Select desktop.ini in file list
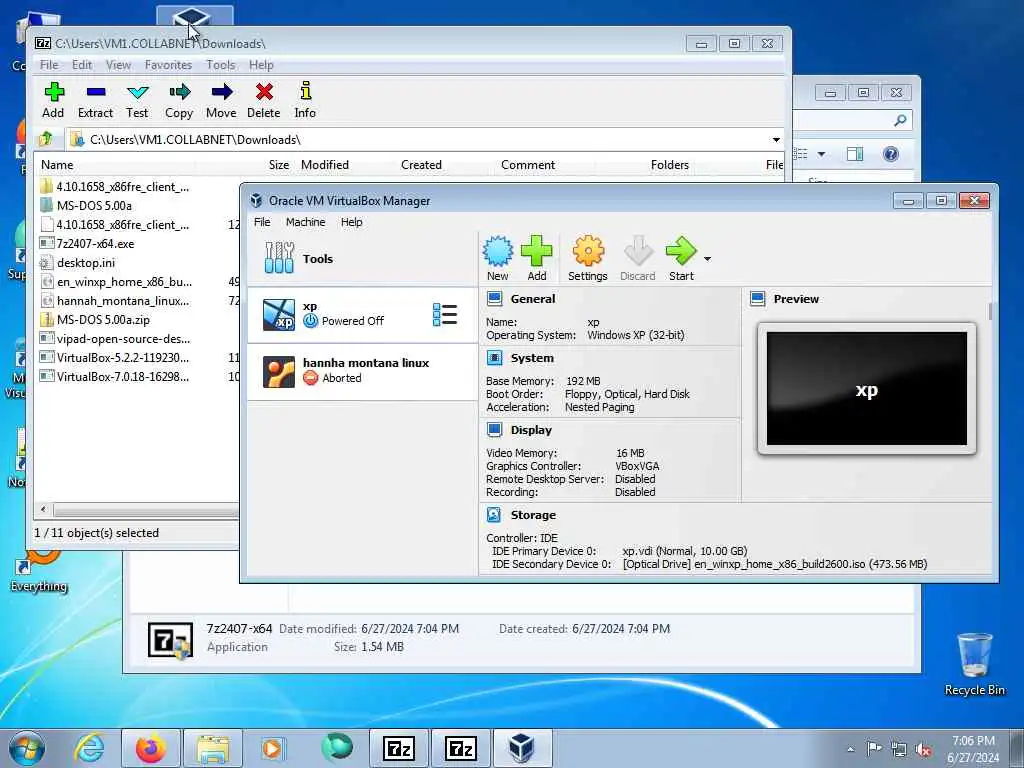 coord(86,263)
